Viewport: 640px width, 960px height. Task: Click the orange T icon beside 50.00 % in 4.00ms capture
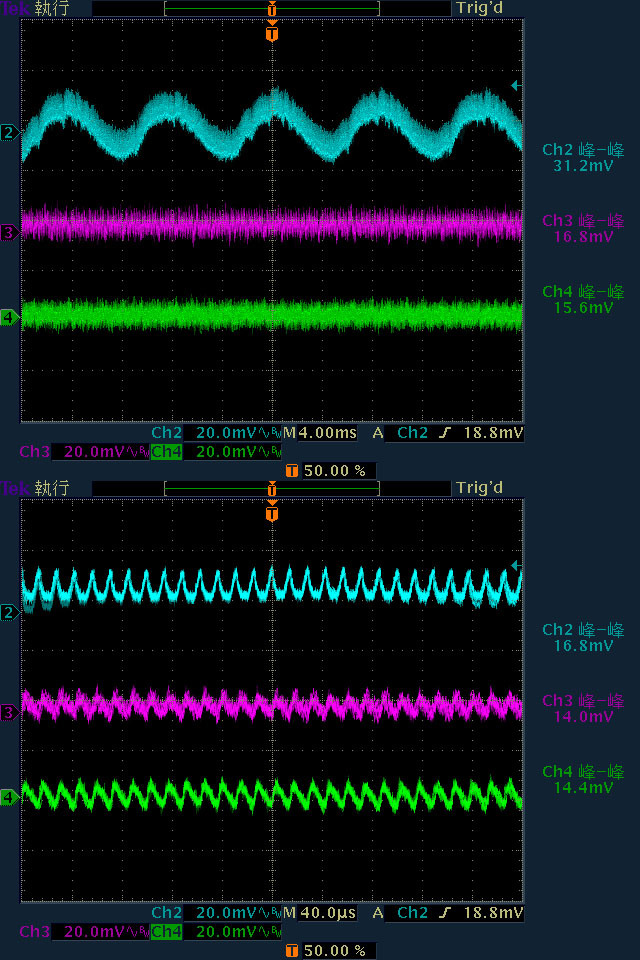292,471
